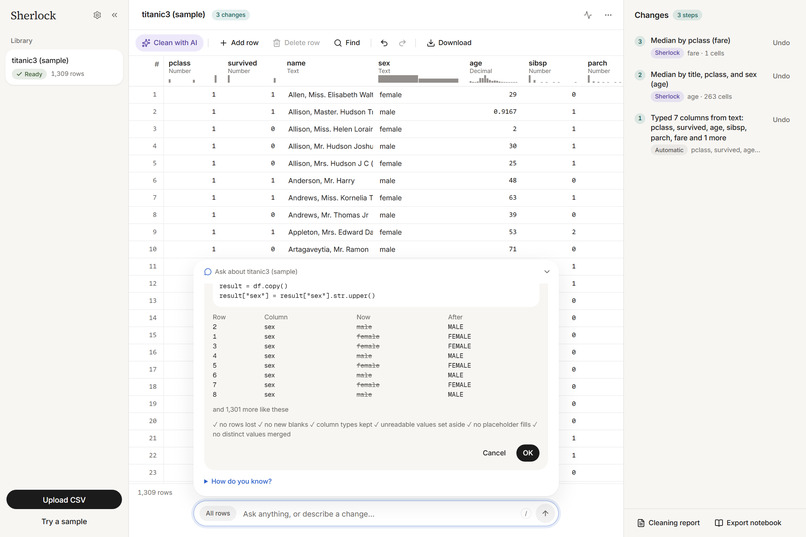Open step 3 Median by pclass (fare)
This screenshot has height=537, width=806.
[x=690, y=41]
